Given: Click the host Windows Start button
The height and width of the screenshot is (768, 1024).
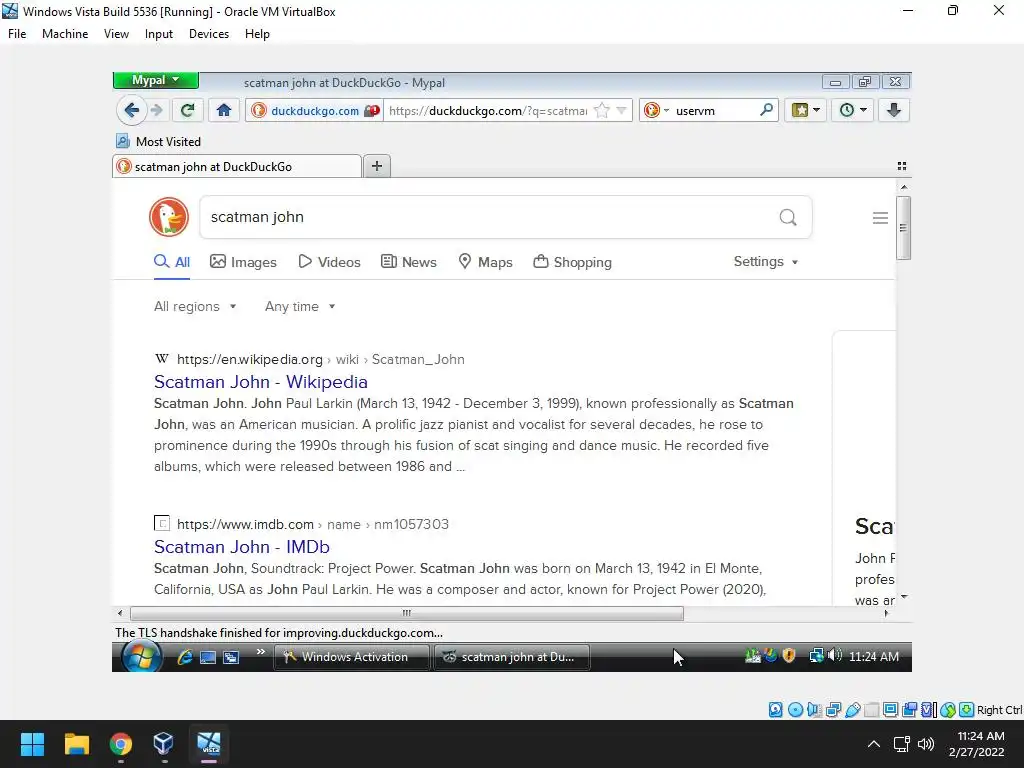Looking at the screenshot, I should pyautogui.click(x=32, y=744).
